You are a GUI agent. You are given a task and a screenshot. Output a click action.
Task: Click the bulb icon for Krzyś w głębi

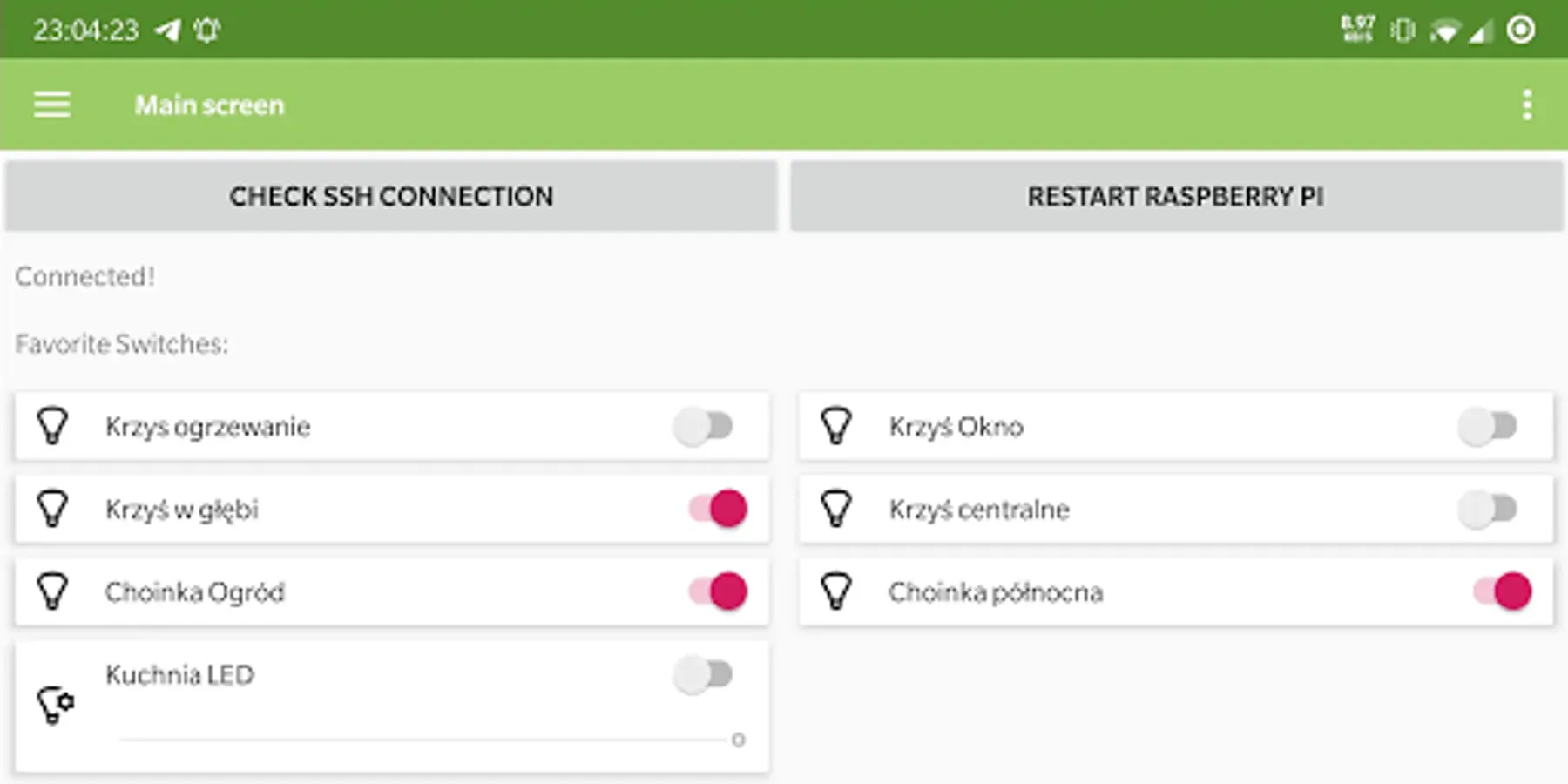coord(52,509)
